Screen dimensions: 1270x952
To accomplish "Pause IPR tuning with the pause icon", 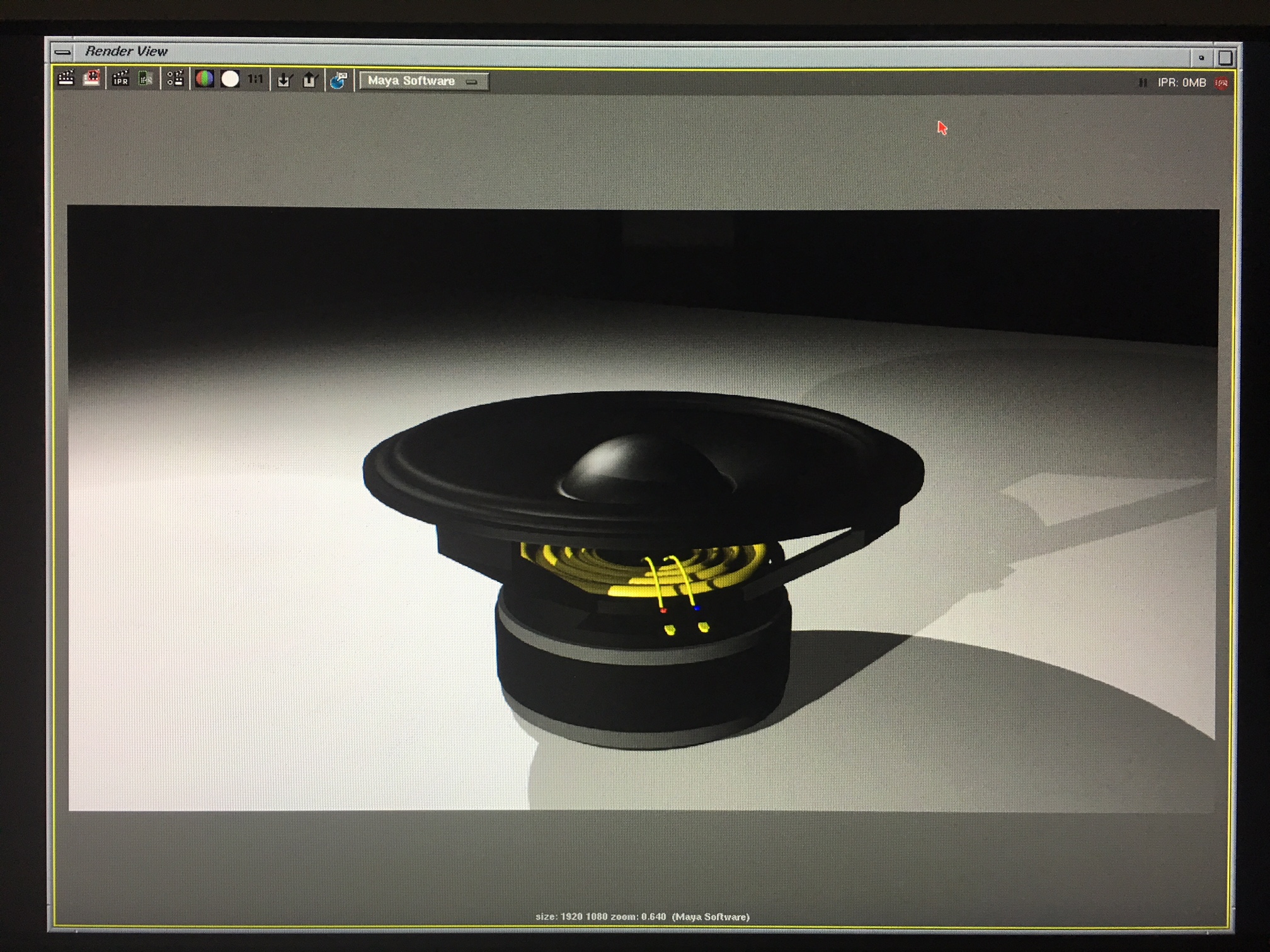I will click(1143, 82).
